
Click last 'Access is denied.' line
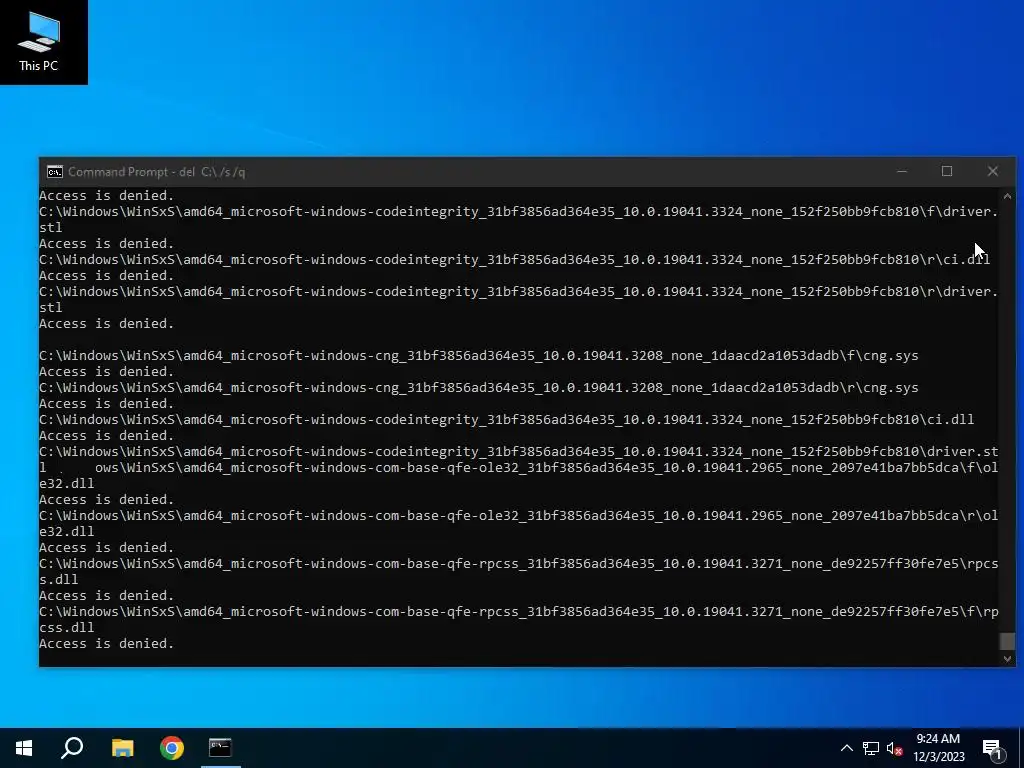pyautogui.click(x=106, y=643)
